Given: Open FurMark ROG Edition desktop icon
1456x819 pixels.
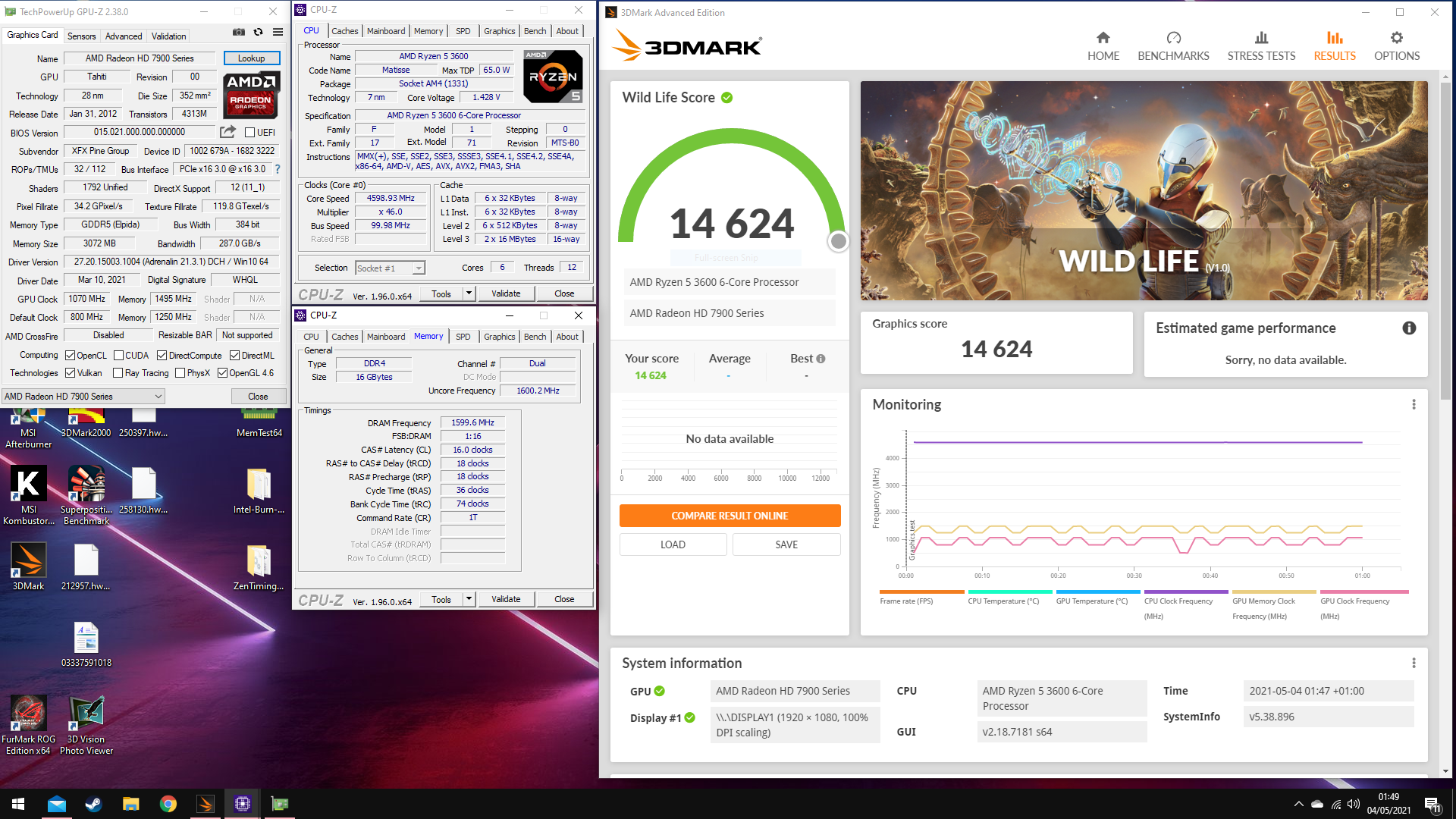Looking at the screenshot, I should tap(28, 725).
